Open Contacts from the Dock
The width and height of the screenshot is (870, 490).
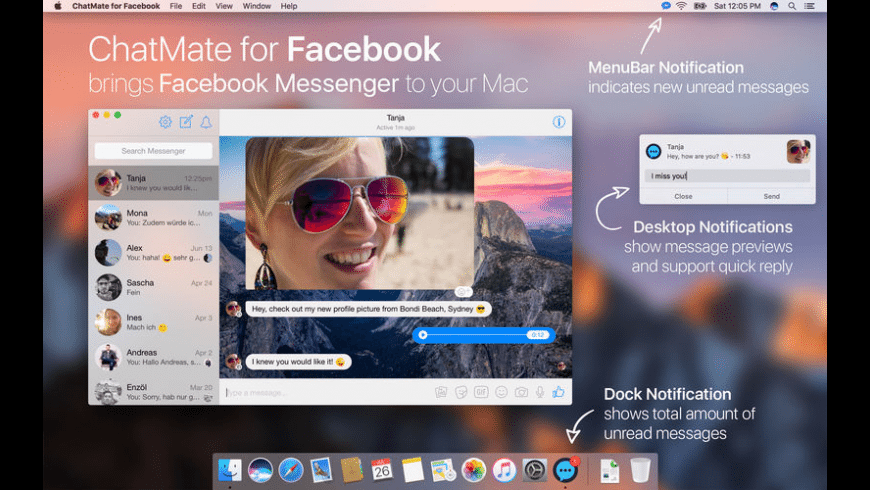click(x=352, y=471)
